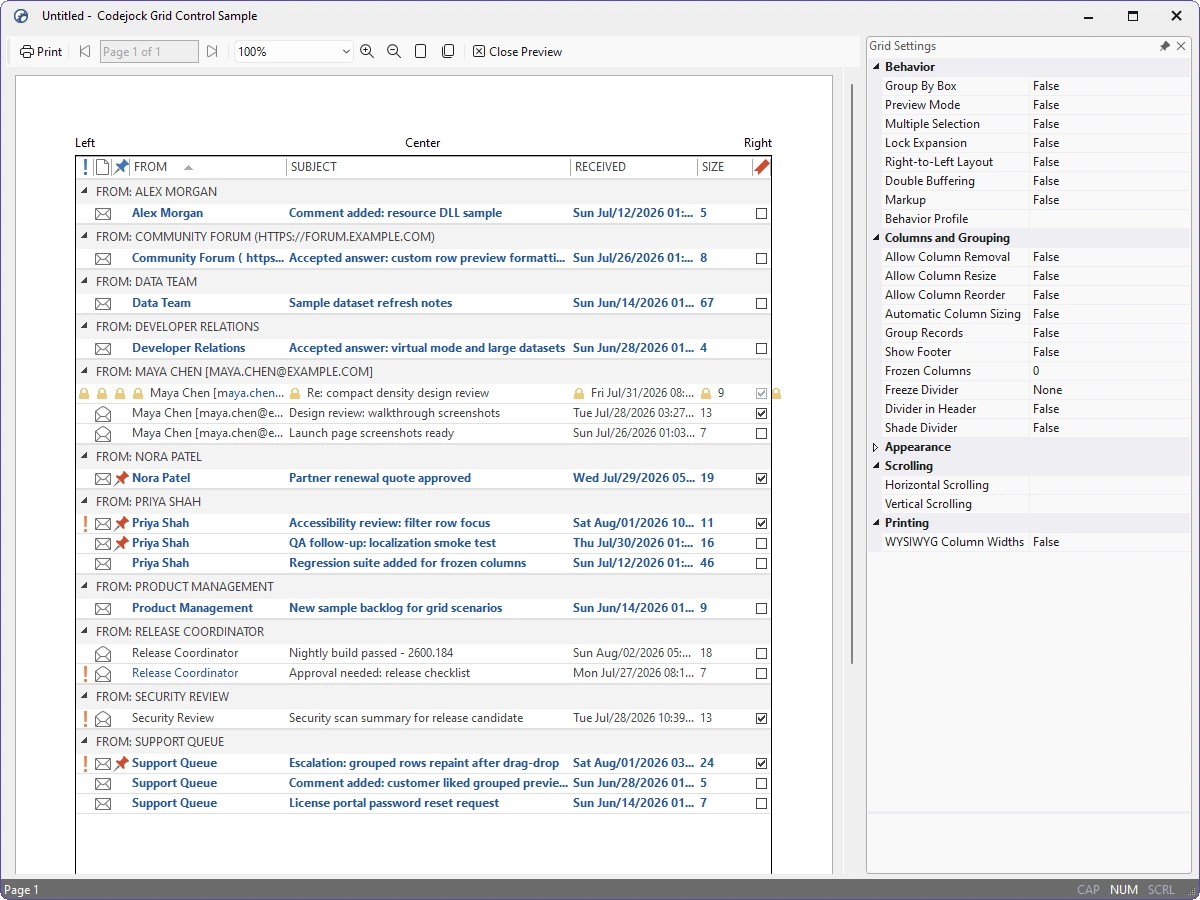Check the Alex Morgan row checkbox
This screenshot has width=1200, height=900.
[x=761, y=213]
